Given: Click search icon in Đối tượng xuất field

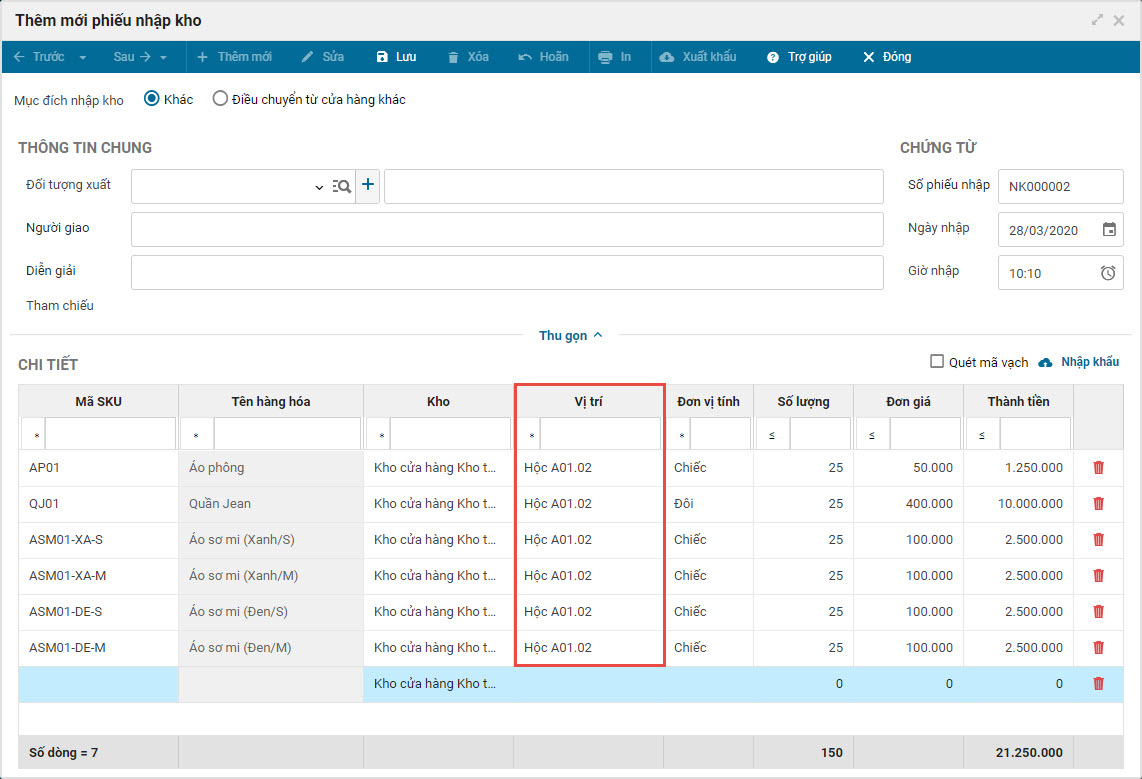Looking at the screenshot, I should tap(342, 186).
